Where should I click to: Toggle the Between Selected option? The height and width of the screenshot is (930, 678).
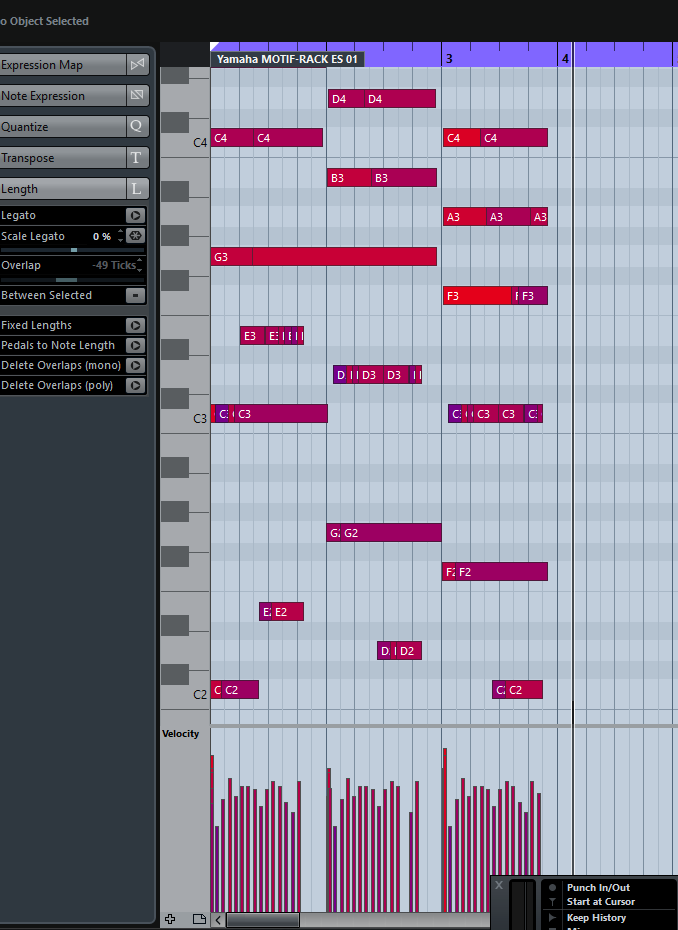click(x=135, y=295)
